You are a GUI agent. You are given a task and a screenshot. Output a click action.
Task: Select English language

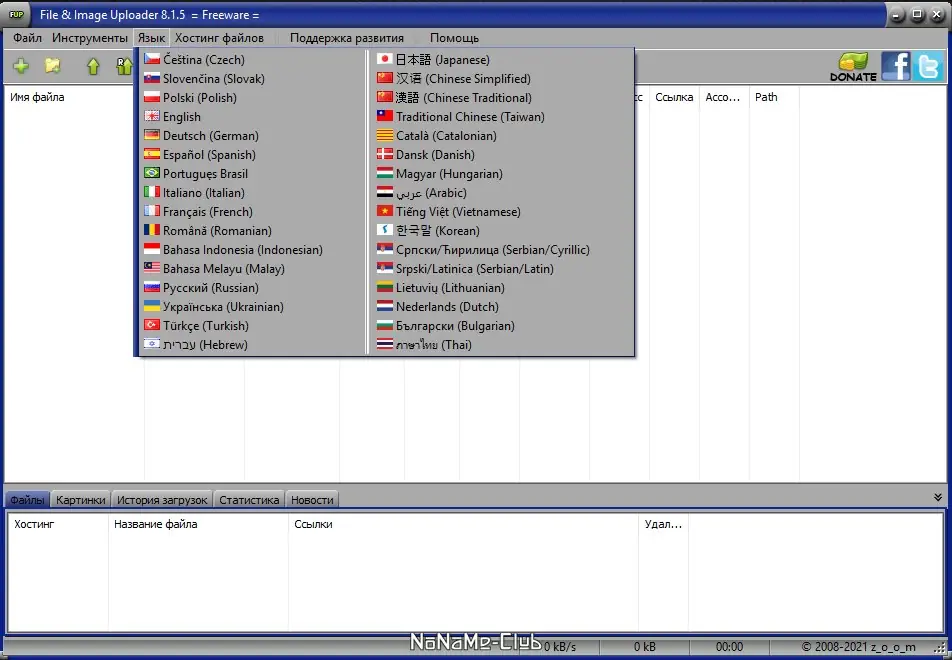coord(252,117)
